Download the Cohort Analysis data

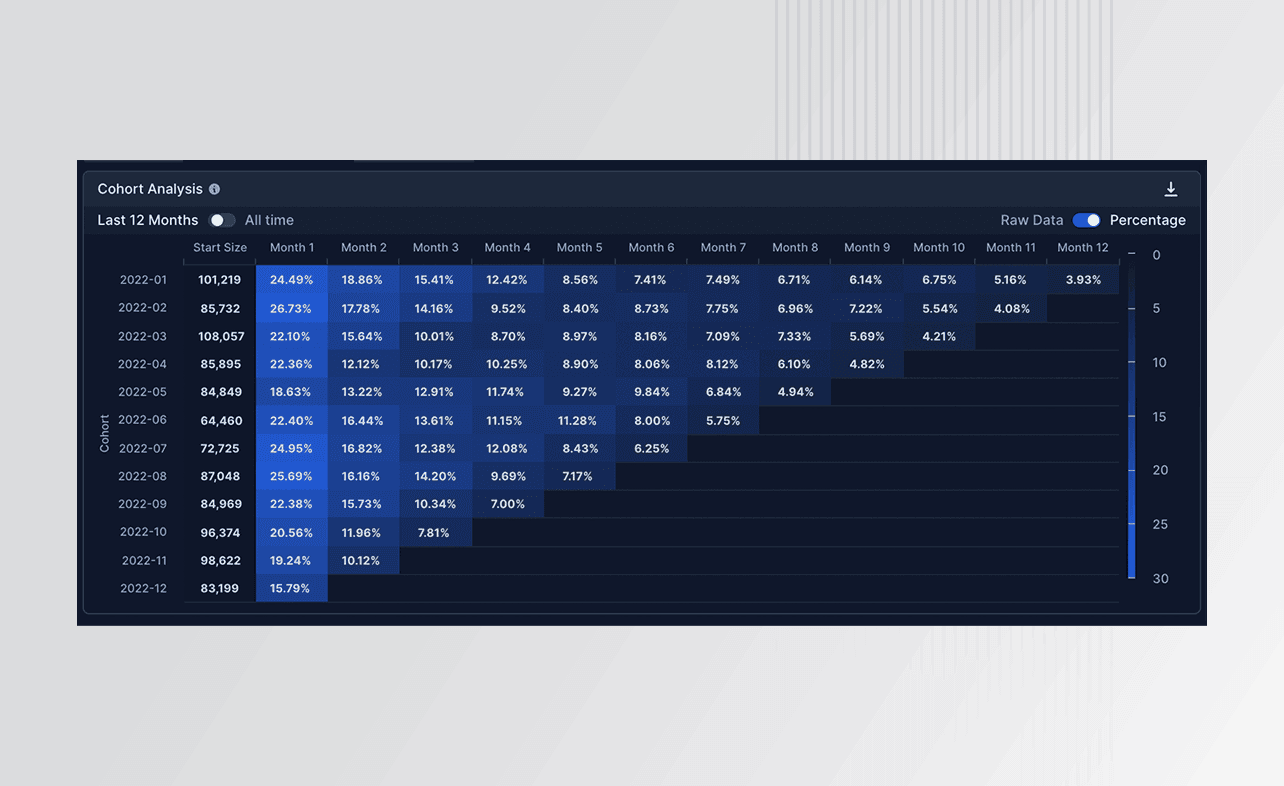pyautogui.click(x=1171, y=189)
